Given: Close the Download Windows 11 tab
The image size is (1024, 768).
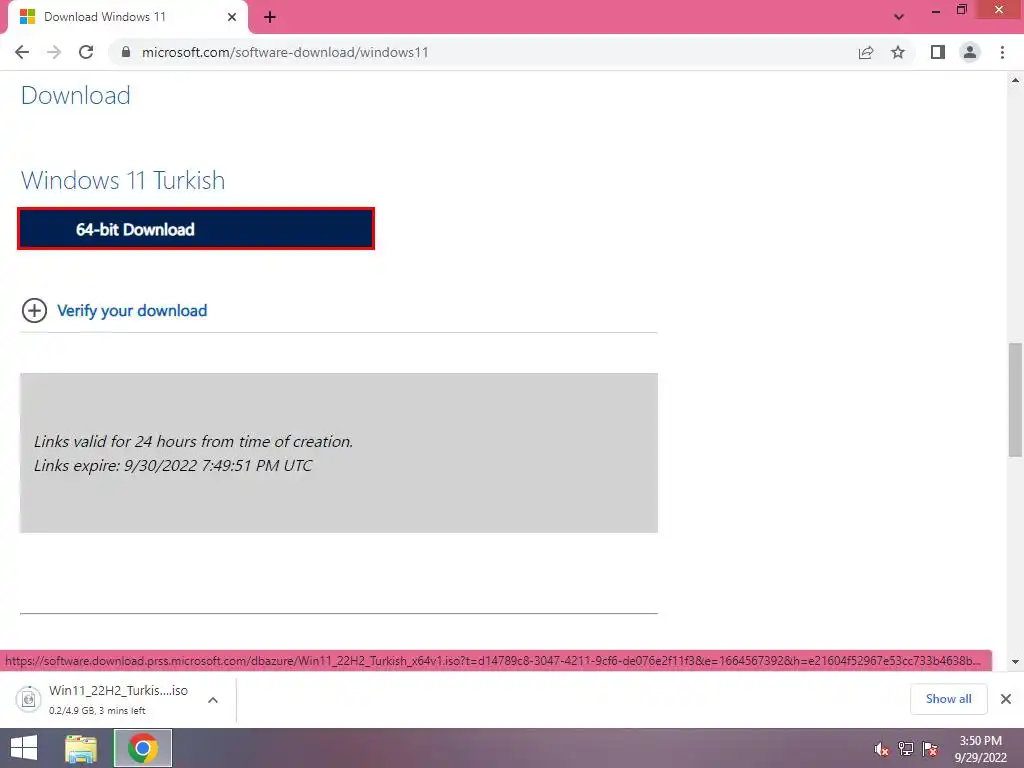Looking at the screenshot, I should [x=232, y=17].
